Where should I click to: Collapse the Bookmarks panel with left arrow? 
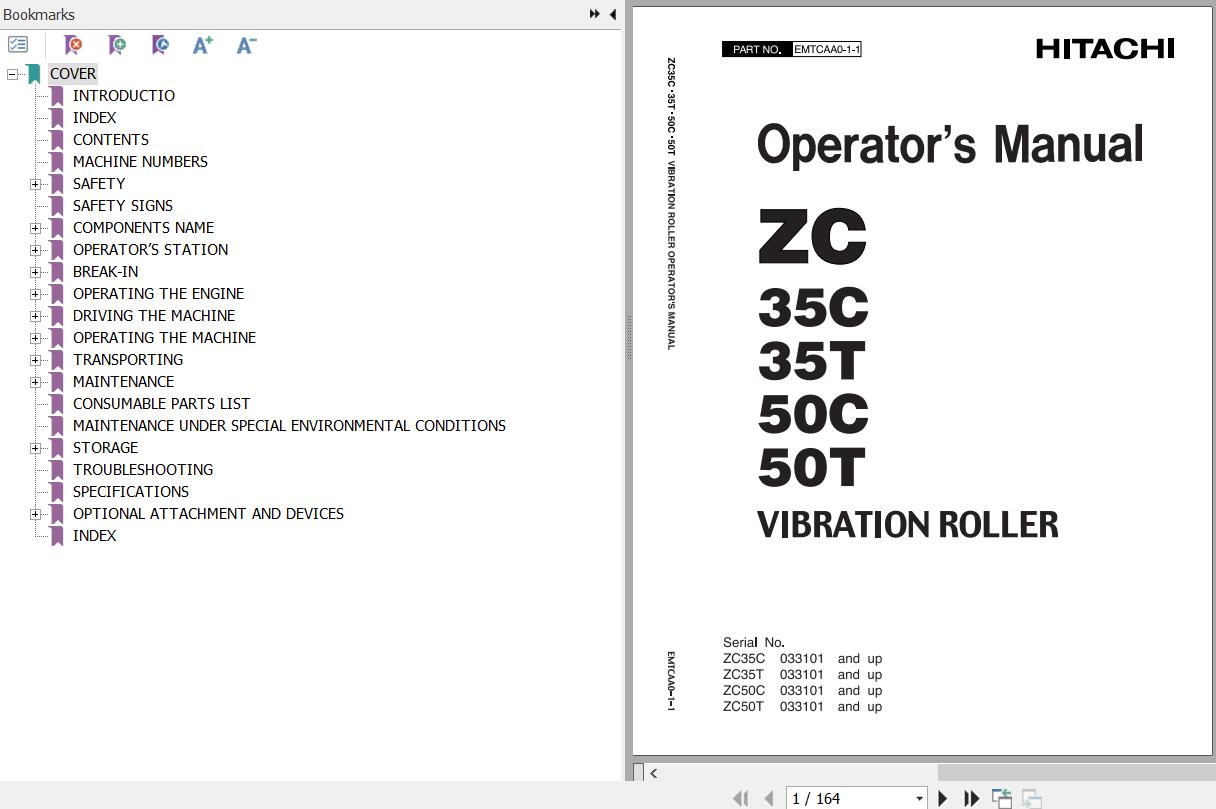pyautogui.click(x=612, y=14)
